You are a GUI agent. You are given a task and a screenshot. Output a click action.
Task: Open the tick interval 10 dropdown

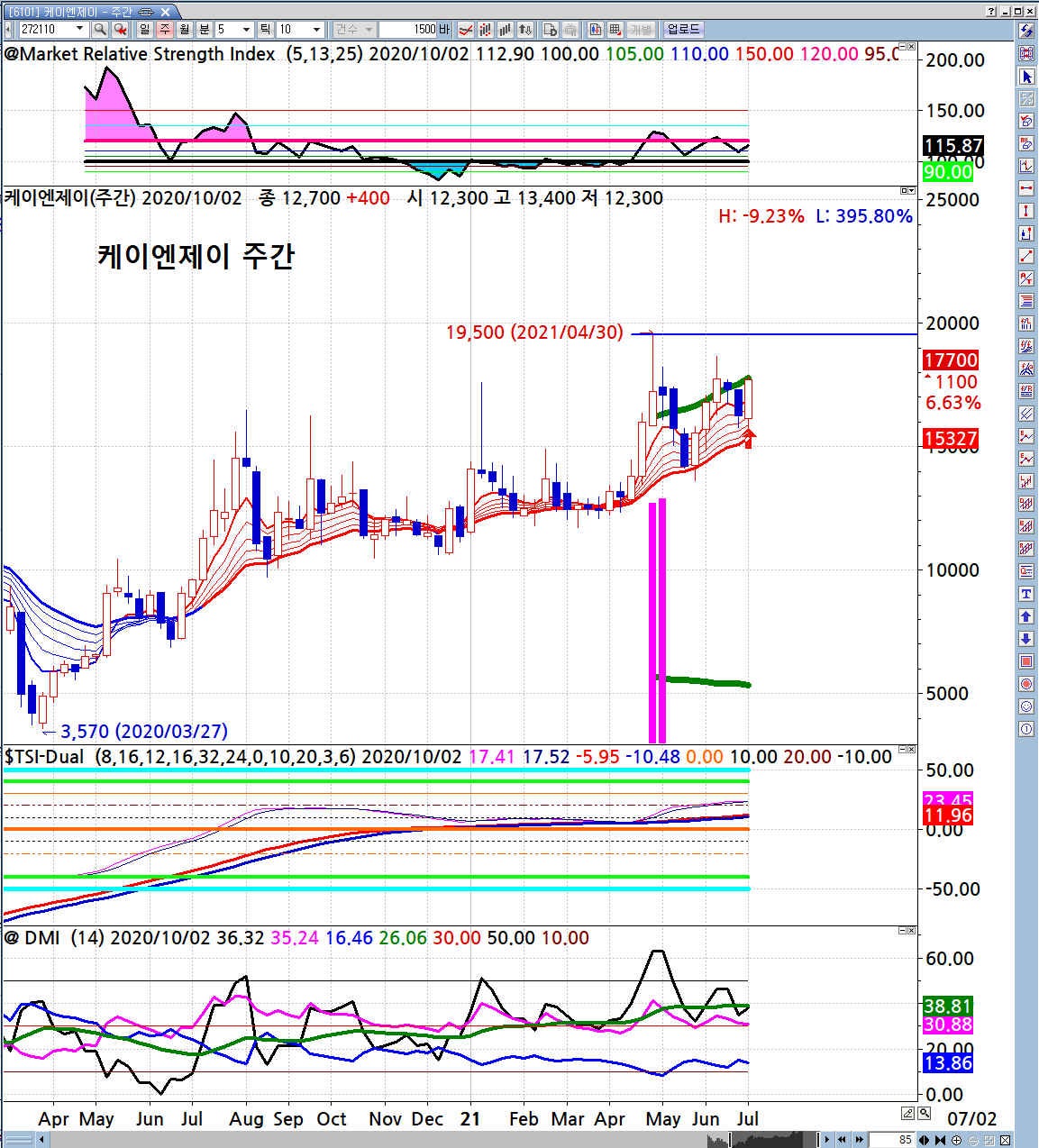[x=316, y=29]
